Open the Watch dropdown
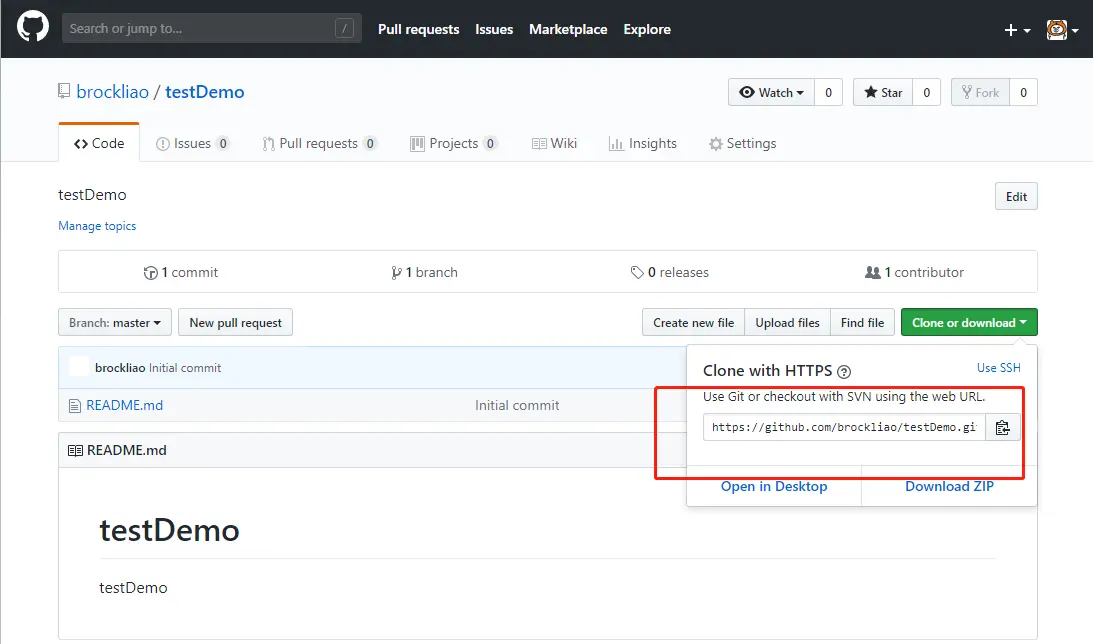The image size is (1093, 644). (771, 92)
